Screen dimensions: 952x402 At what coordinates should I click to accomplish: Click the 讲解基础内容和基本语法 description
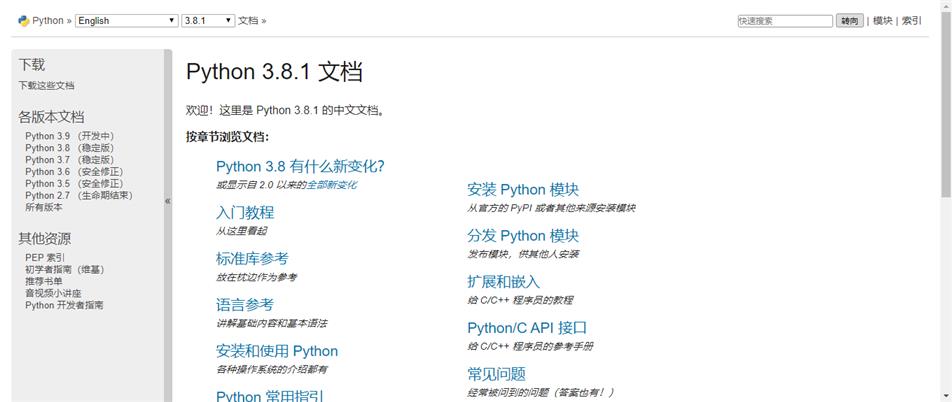pos(271,323)
